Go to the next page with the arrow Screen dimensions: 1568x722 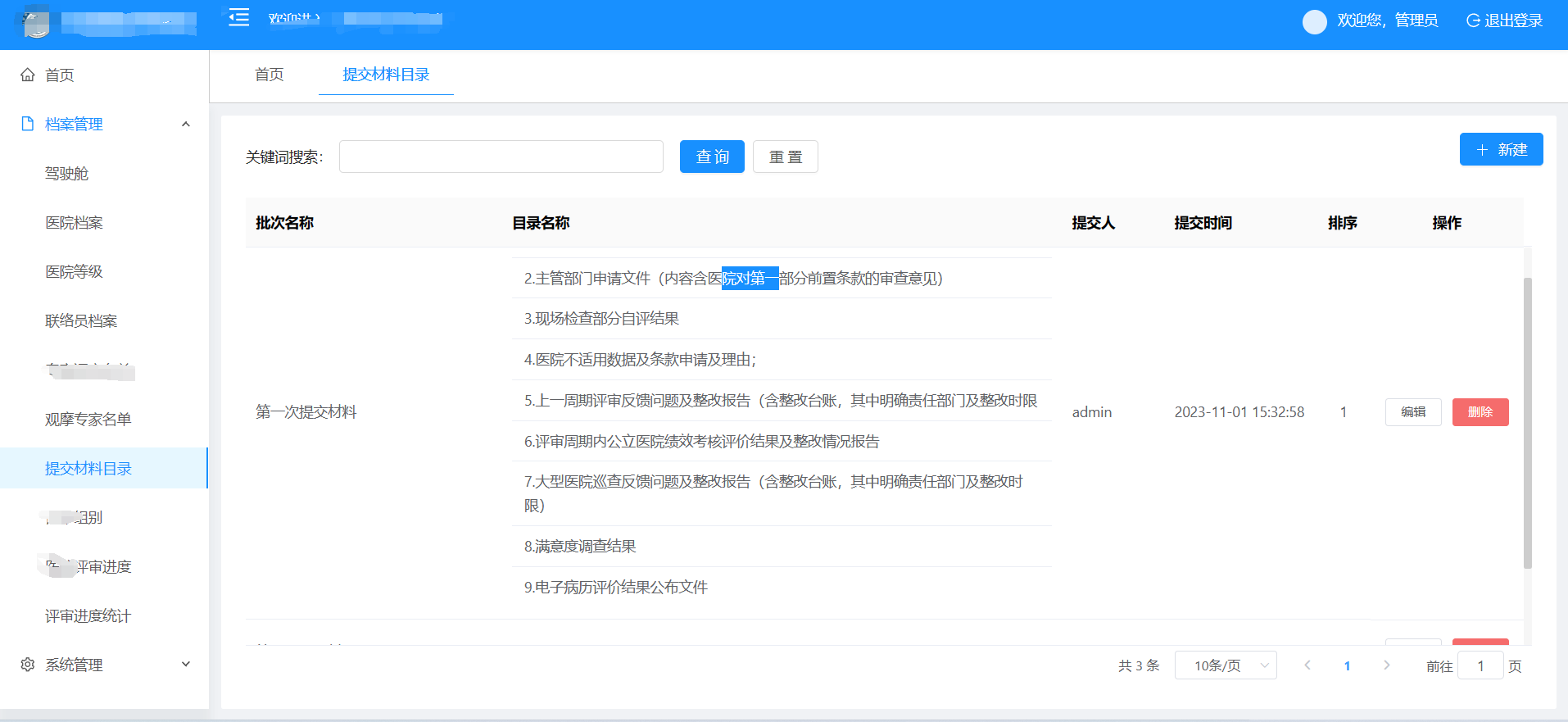[1386, 665]
